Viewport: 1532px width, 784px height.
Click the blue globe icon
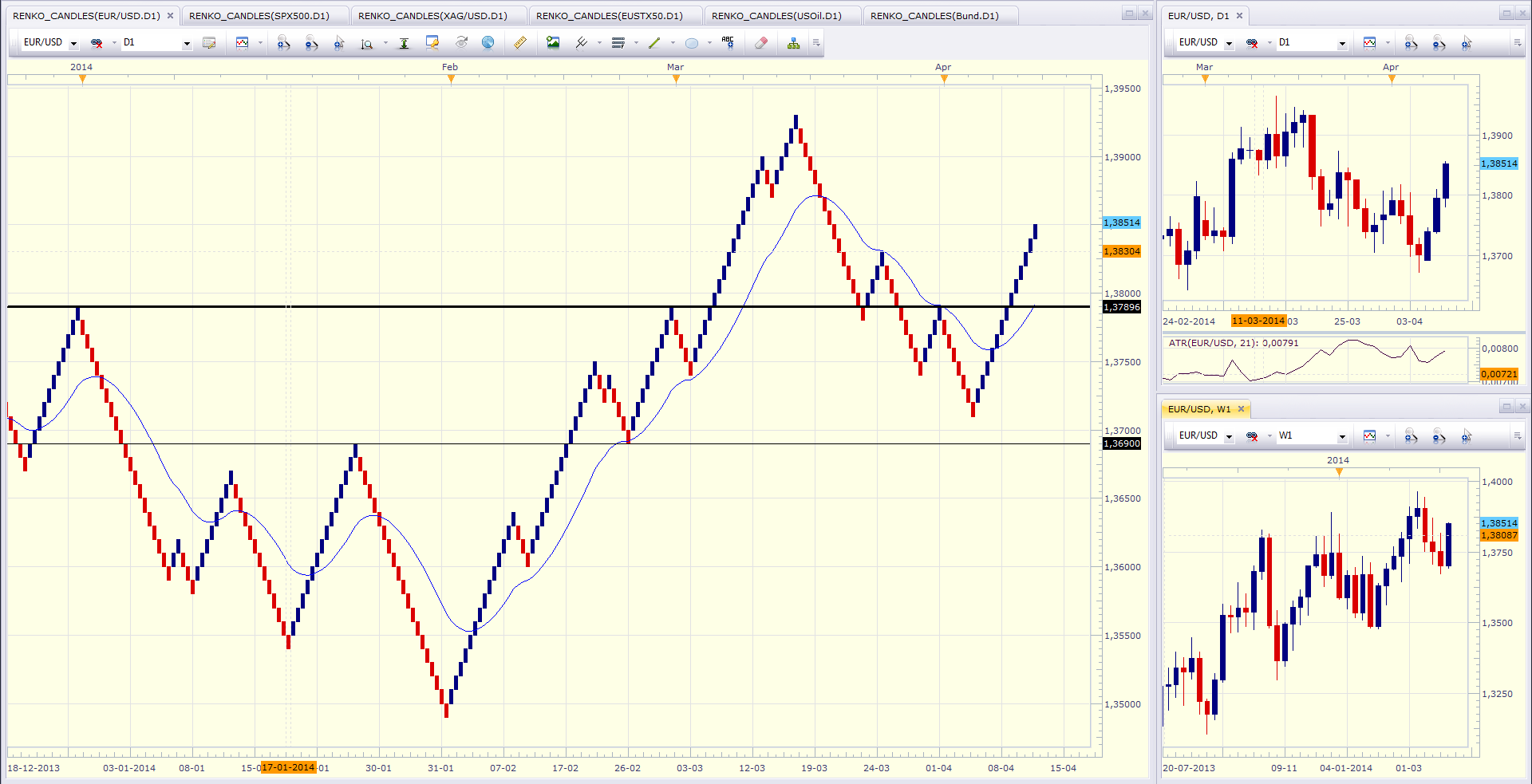tap(488, 43)
